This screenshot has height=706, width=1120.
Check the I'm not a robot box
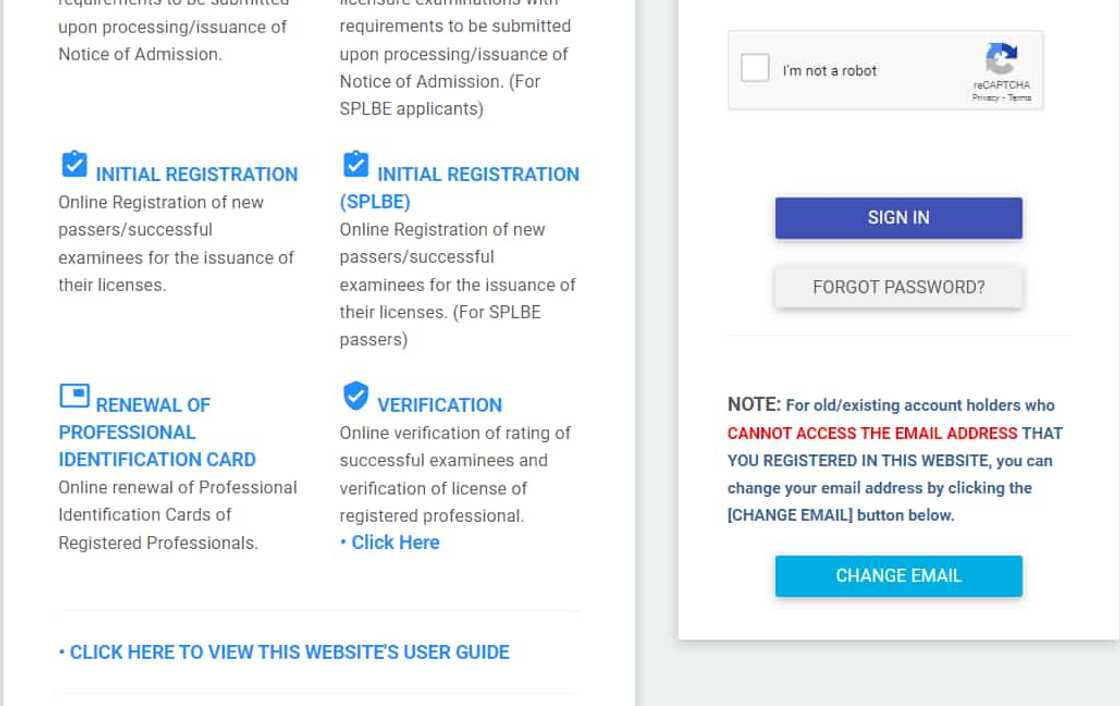pyautogui.click(x=755, y=69)
